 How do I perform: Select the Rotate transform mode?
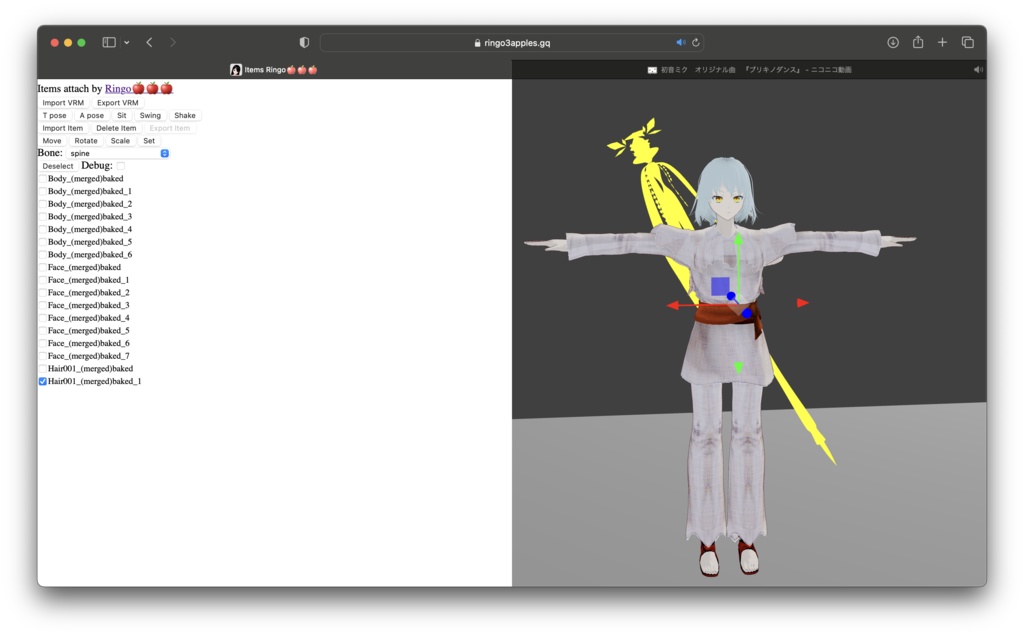click(86, 140)
